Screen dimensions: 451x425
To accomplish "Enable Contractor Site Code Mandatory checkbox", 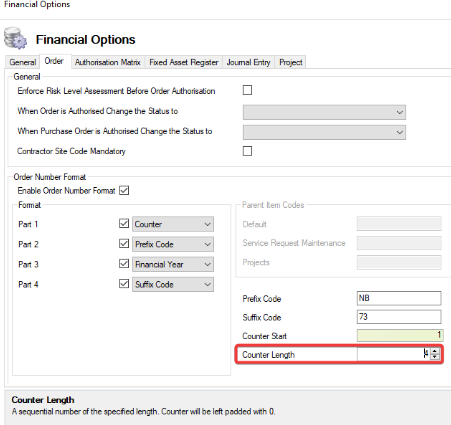I will 247,151.
